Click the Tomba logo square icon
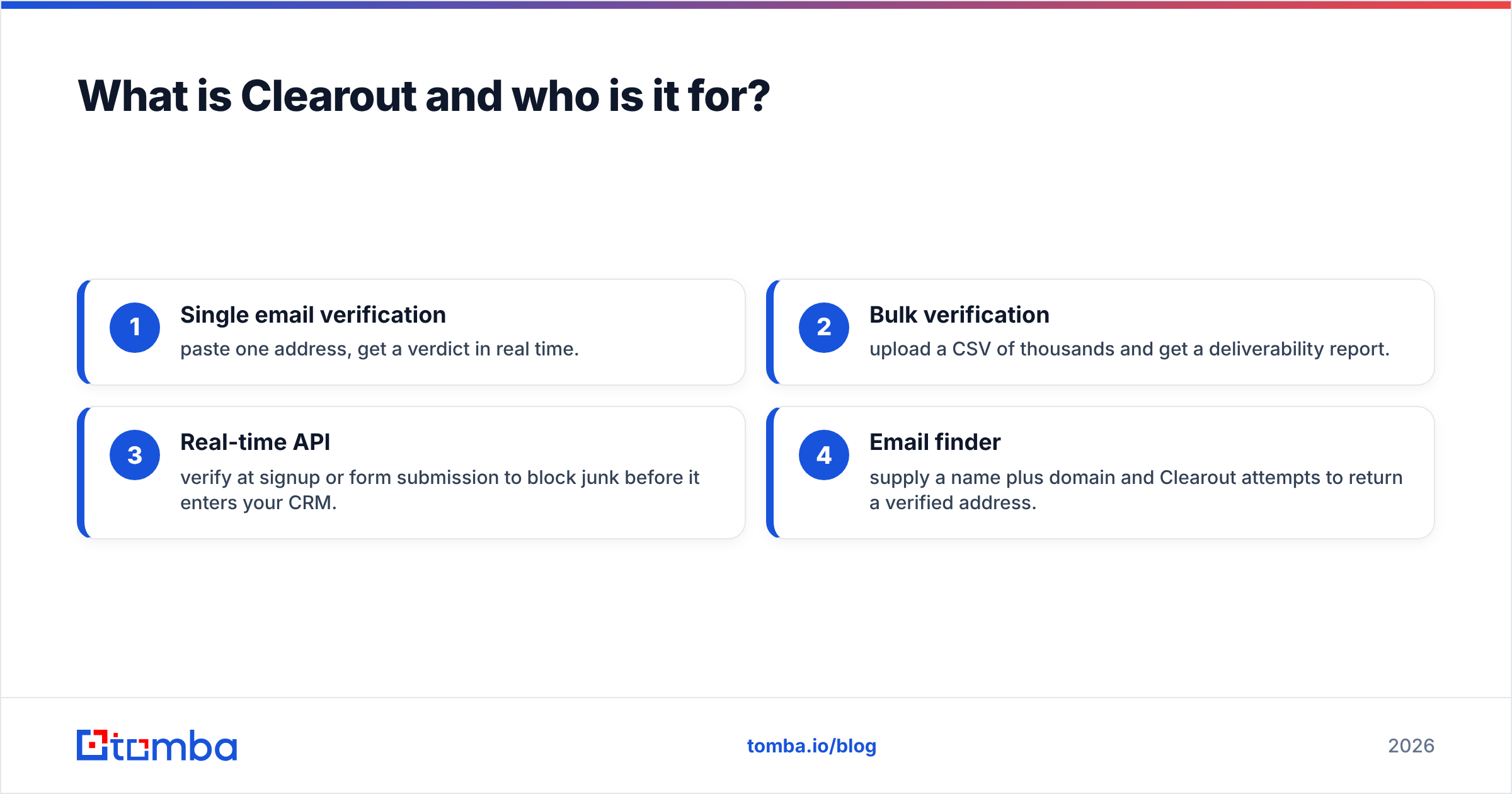The width and height of the screenshot is (1512, 794). 93,745
